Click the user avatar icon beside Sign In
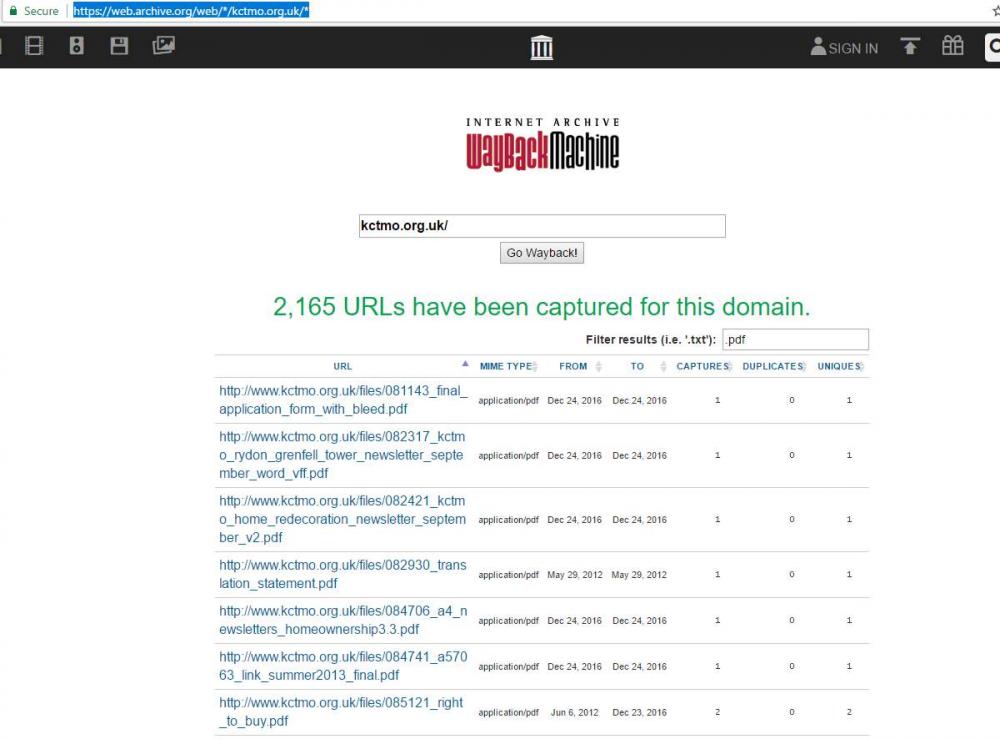This screenshot has width=1000, height=739. [x=818, y=46]
